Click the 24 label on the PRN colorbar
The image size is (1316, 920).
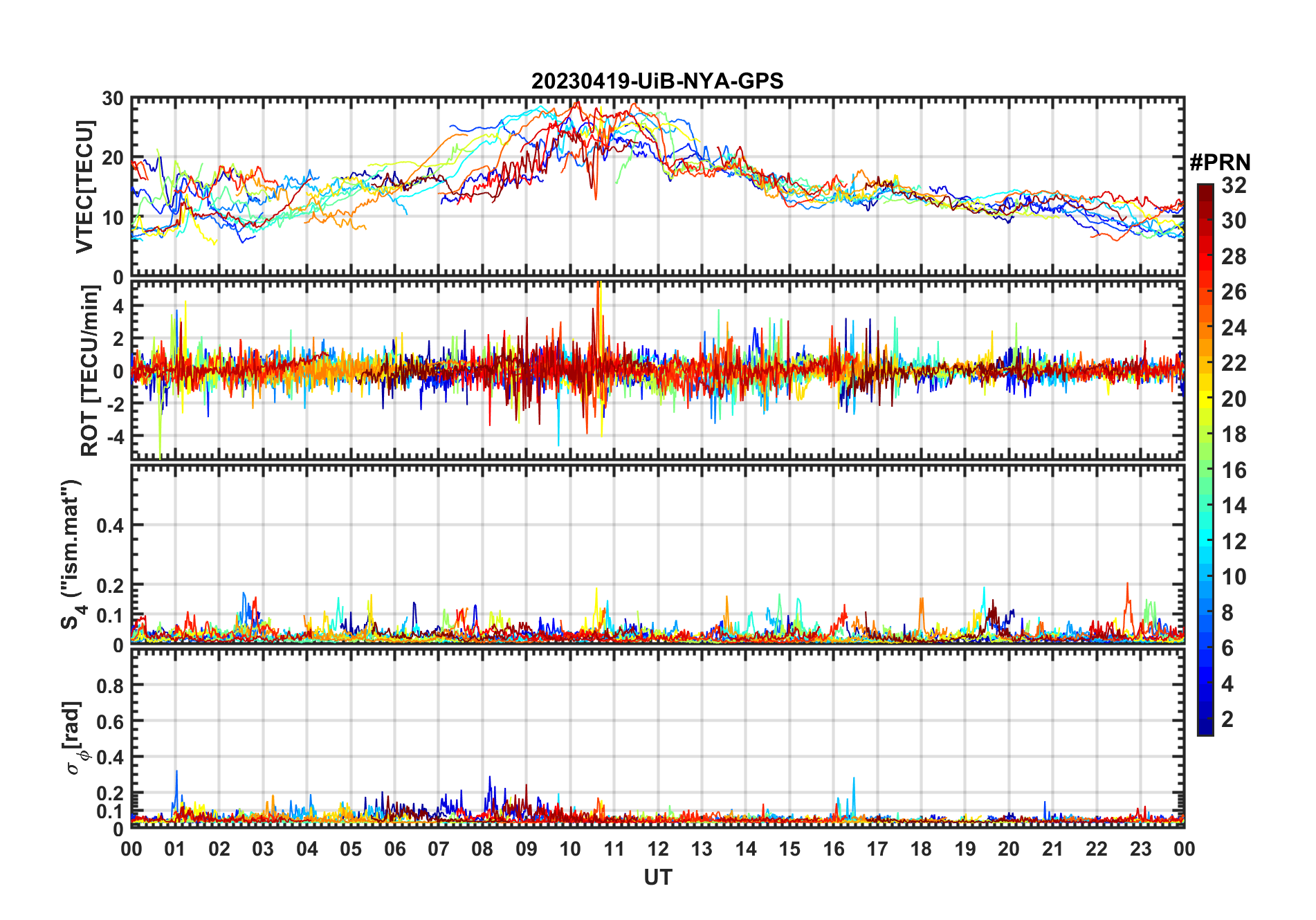pos(1234,328)
